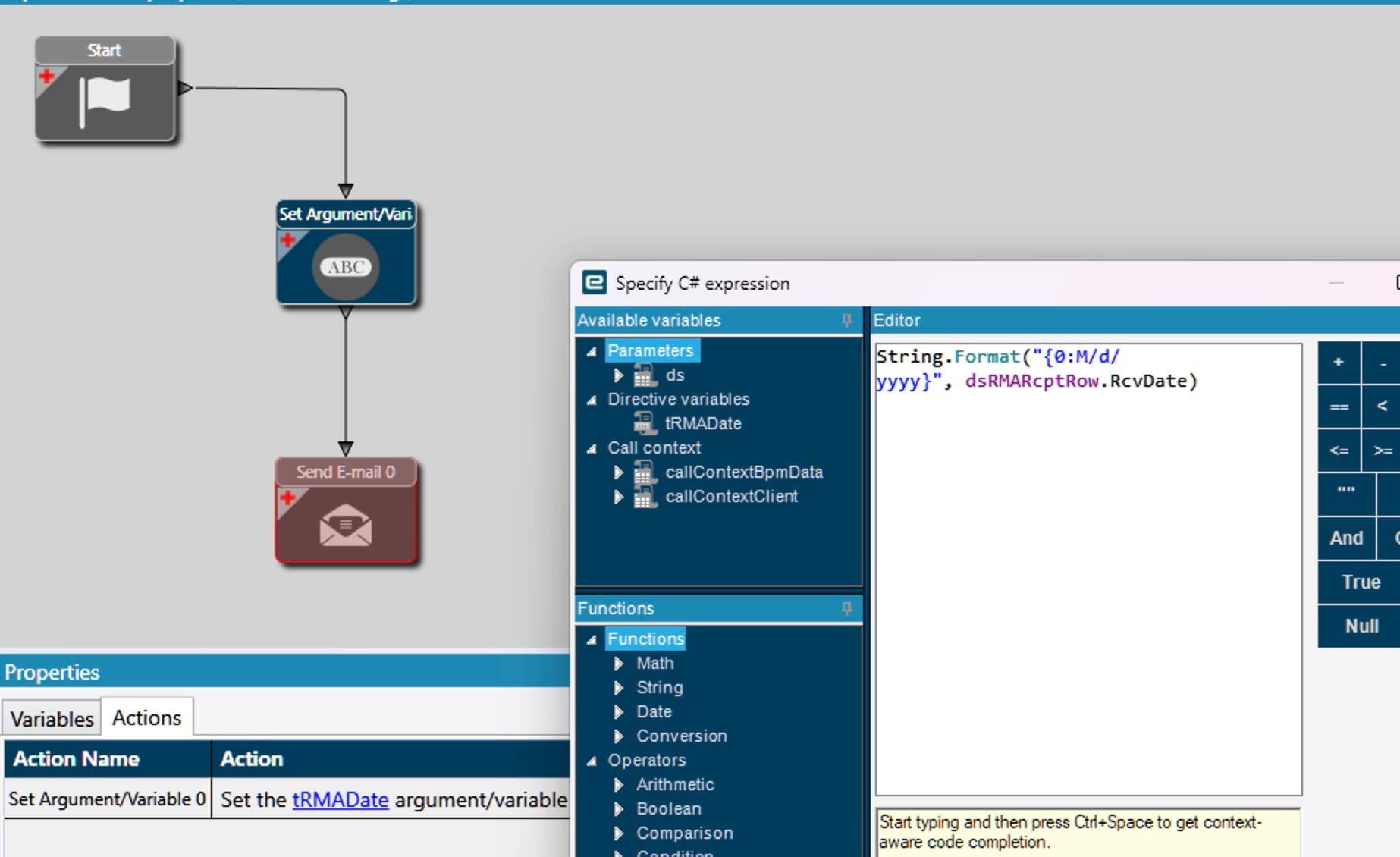Image resolution: width=1400 pixels, height=857 pixels.
Task: Expand the Date functions group
Action: [x=618, y=712]
